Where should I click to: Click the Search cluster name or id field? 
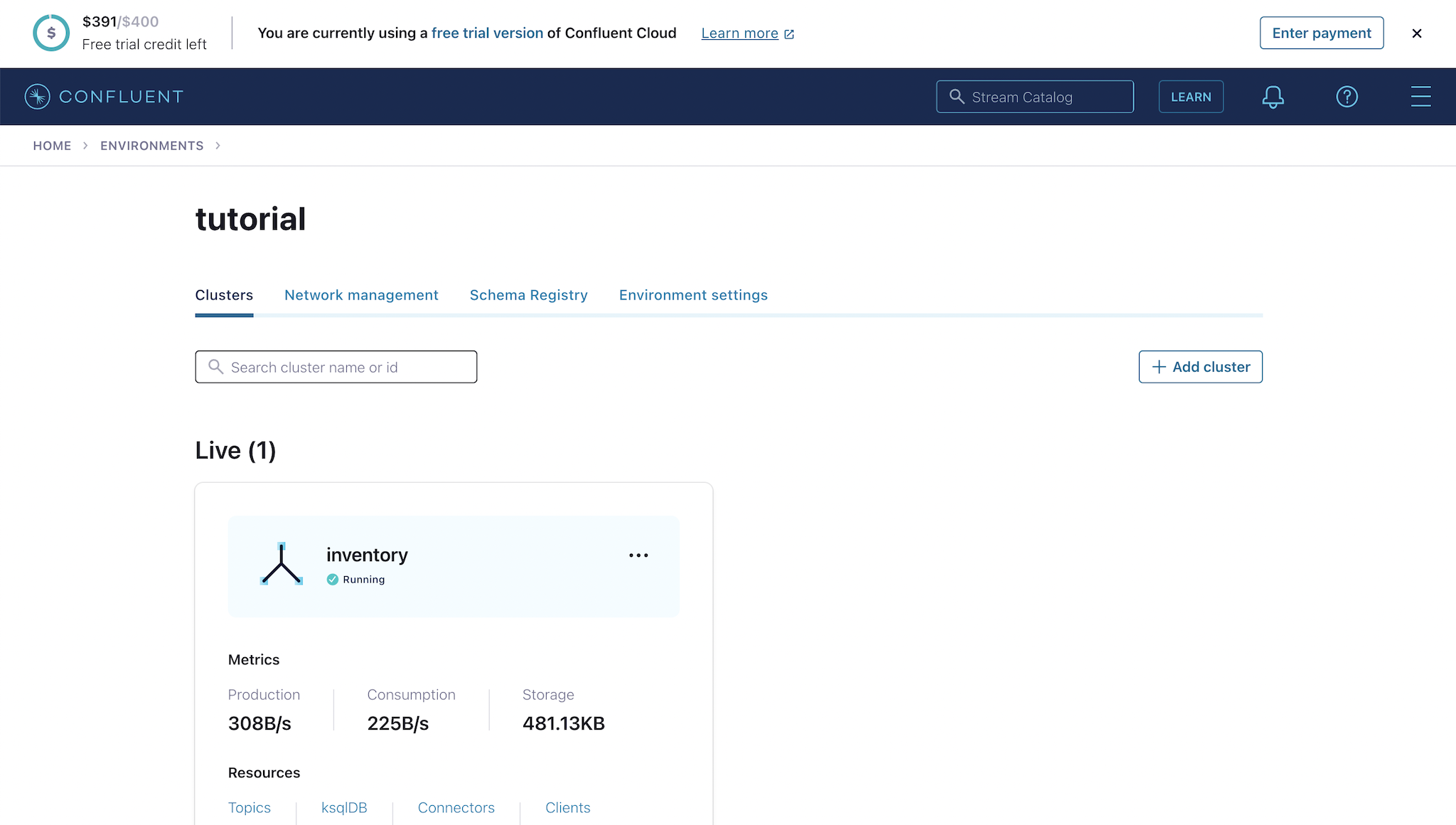click(x=336, y=367)
